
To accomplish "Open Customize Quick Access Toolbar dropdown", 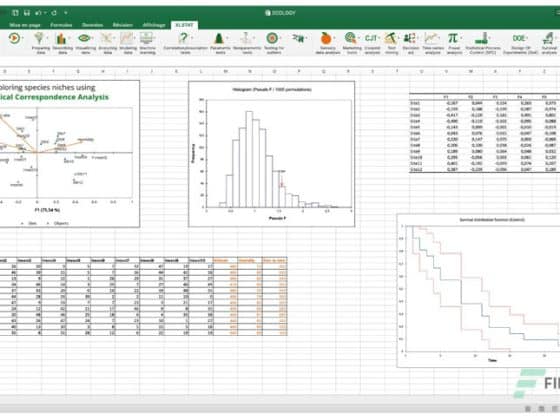I will (66, 13).
